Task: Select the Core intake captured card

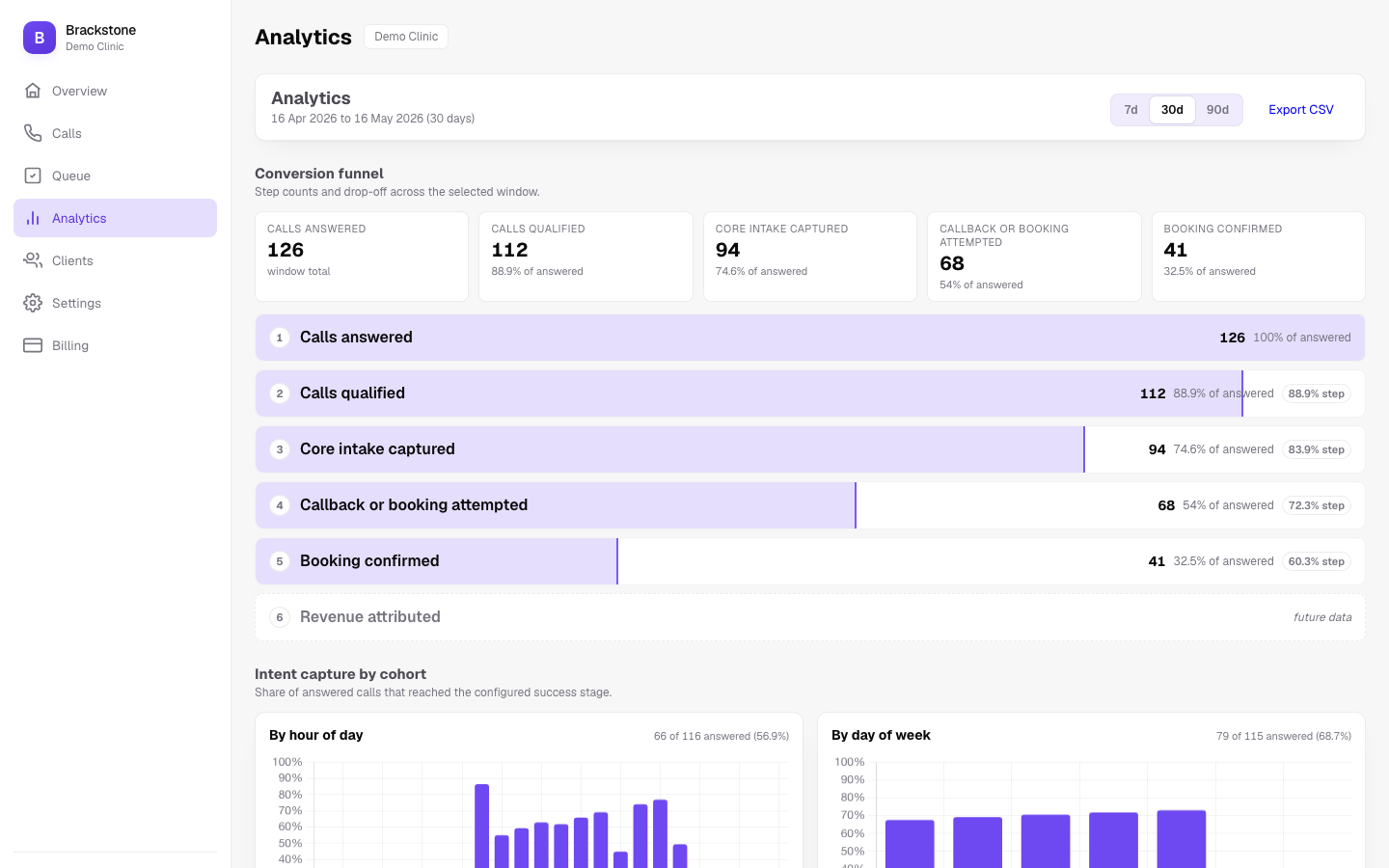Action: click(810, 257)
